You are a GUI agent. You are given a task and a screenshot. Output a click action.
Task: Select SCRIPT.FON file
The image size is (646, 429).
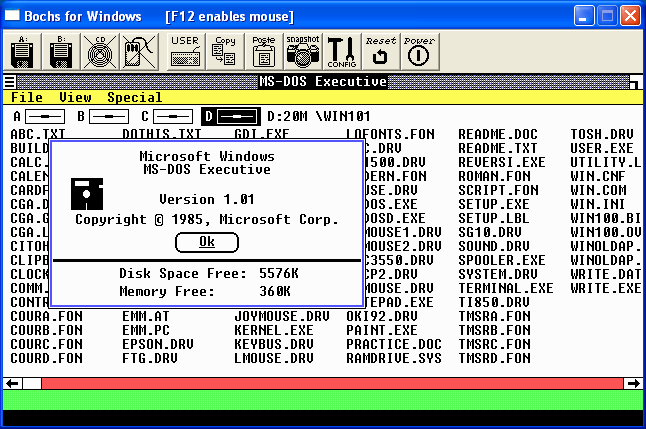click(x=499, y=190)
